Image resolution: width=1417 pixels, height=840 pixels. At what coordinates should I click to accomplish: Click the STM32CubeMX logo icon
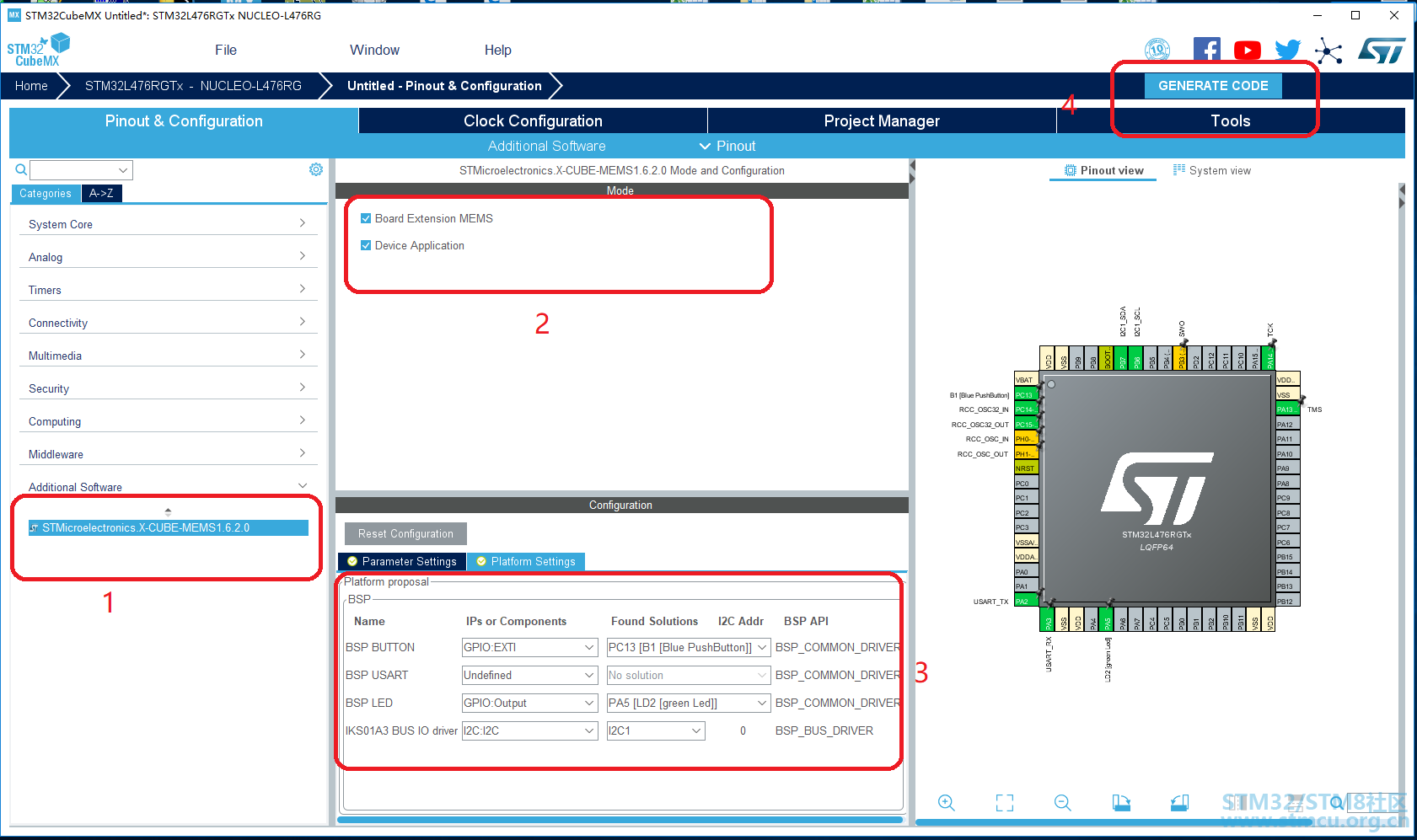[x=39, y=50]
